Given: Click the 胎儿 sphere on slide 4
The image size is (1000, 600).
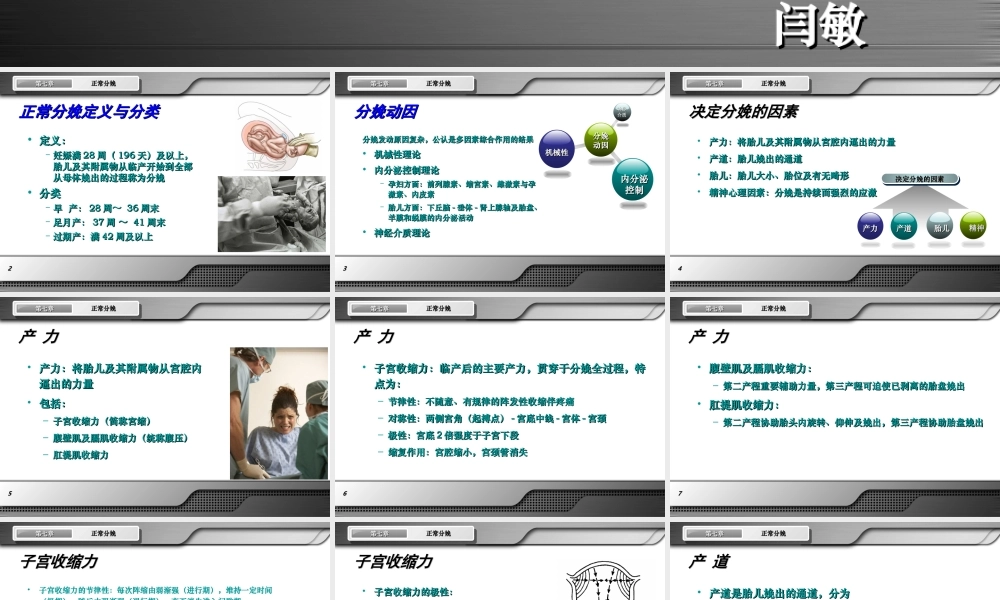Looking at the screenshot, I should tap(940, 227).
